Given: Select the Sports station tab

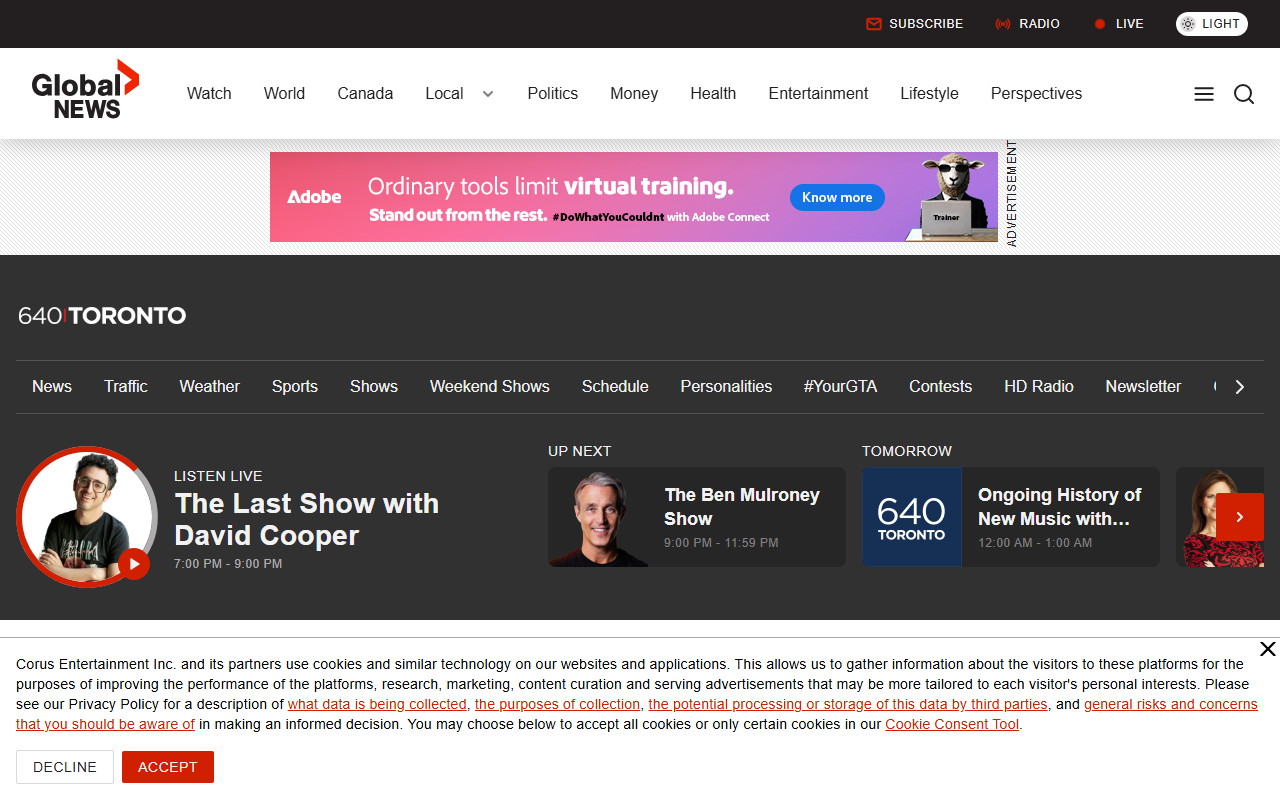Looking at the screenshot, I should (295, 386).
